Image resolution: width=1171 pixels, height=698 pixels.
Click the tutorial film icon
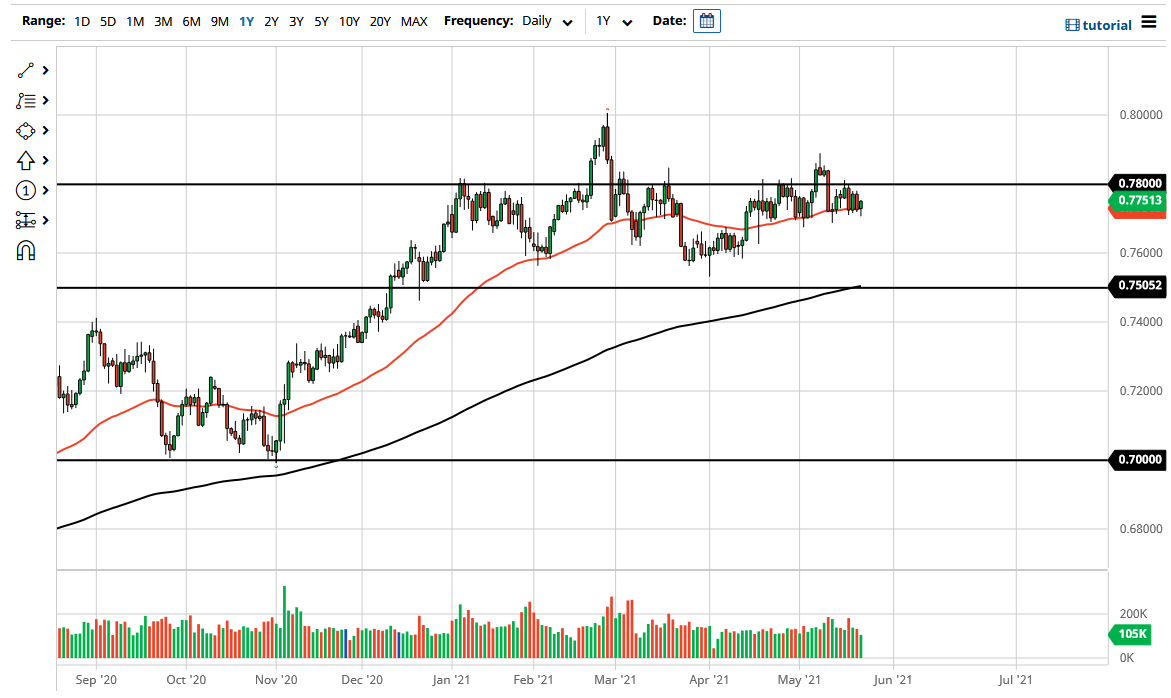(x=1072, y=25)
